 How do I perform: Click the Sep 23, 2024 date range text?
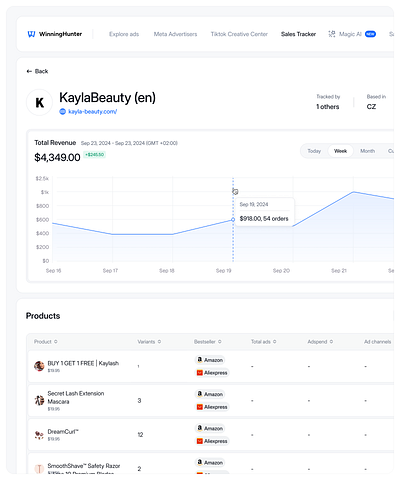coord(129,143)
